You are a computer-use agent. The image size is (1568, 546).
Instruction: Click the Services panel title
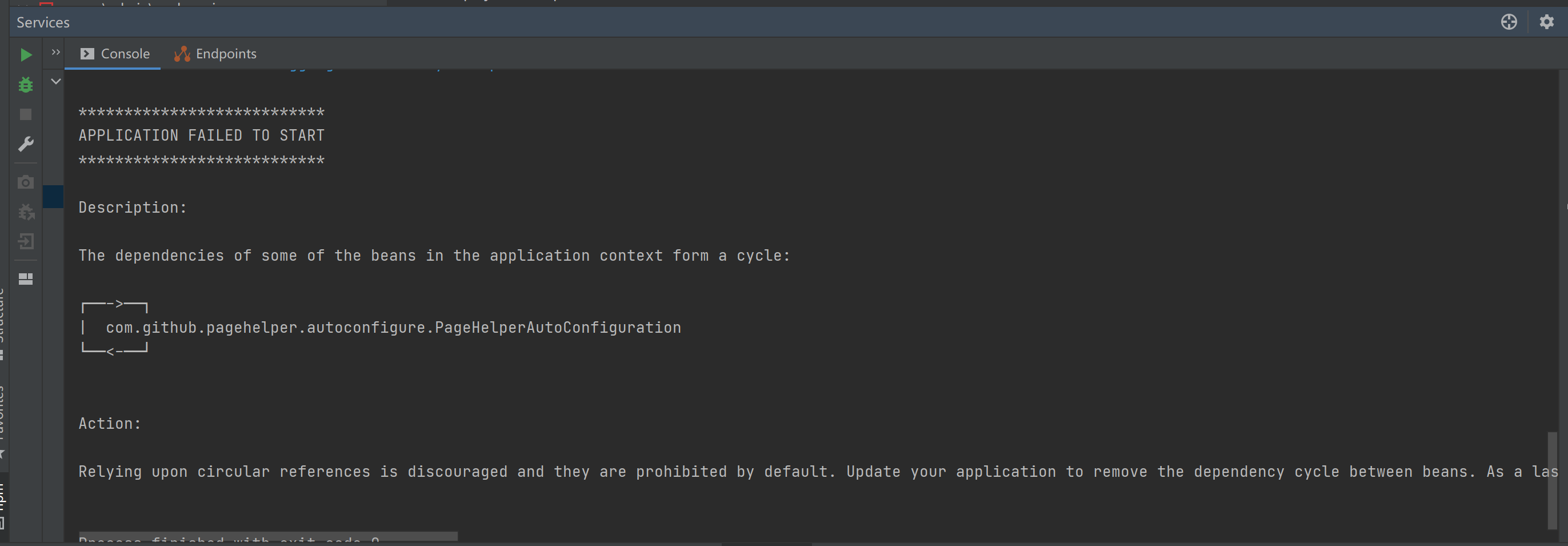[x=43, y=22]
